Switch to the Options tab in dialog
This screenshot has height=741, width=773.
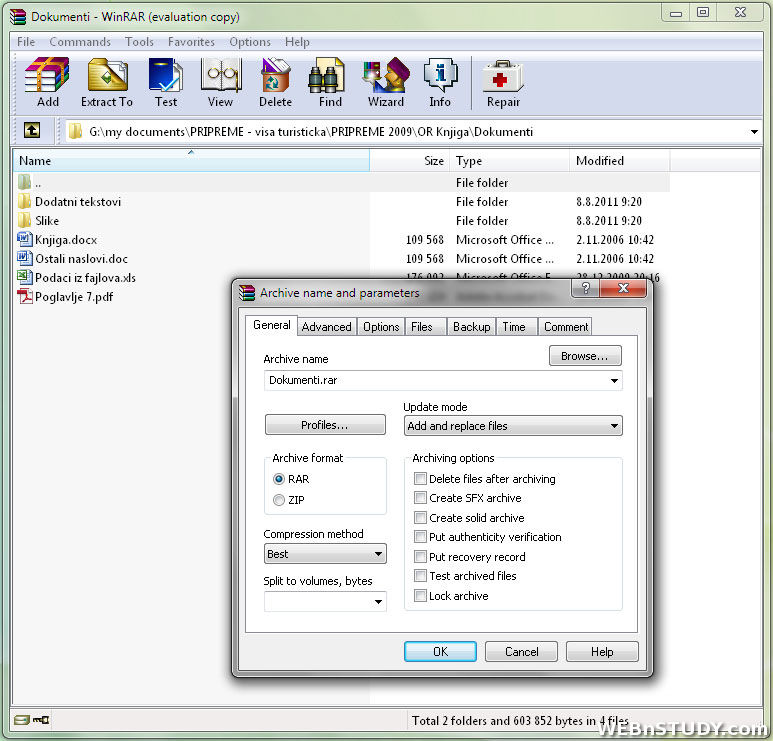point(381,327)
